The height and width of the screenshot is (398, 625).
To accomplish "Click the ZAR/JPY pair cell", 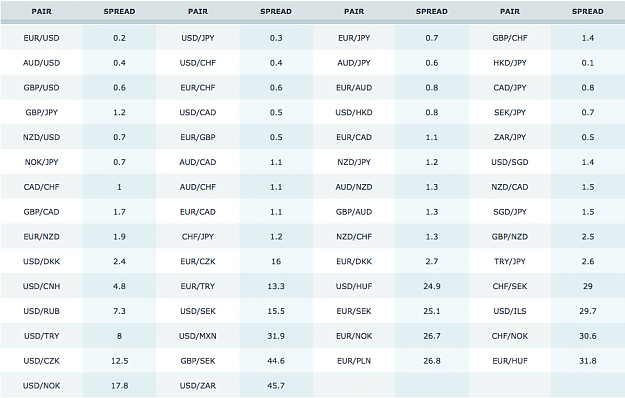I will (510, 137).
